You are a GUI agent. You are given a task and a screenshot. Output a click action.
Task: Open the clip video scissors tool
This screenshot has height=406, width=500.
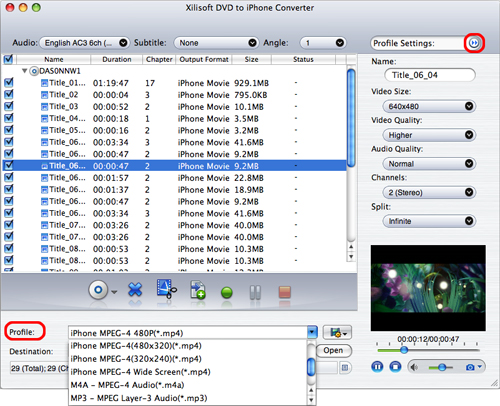click(166, 289)
